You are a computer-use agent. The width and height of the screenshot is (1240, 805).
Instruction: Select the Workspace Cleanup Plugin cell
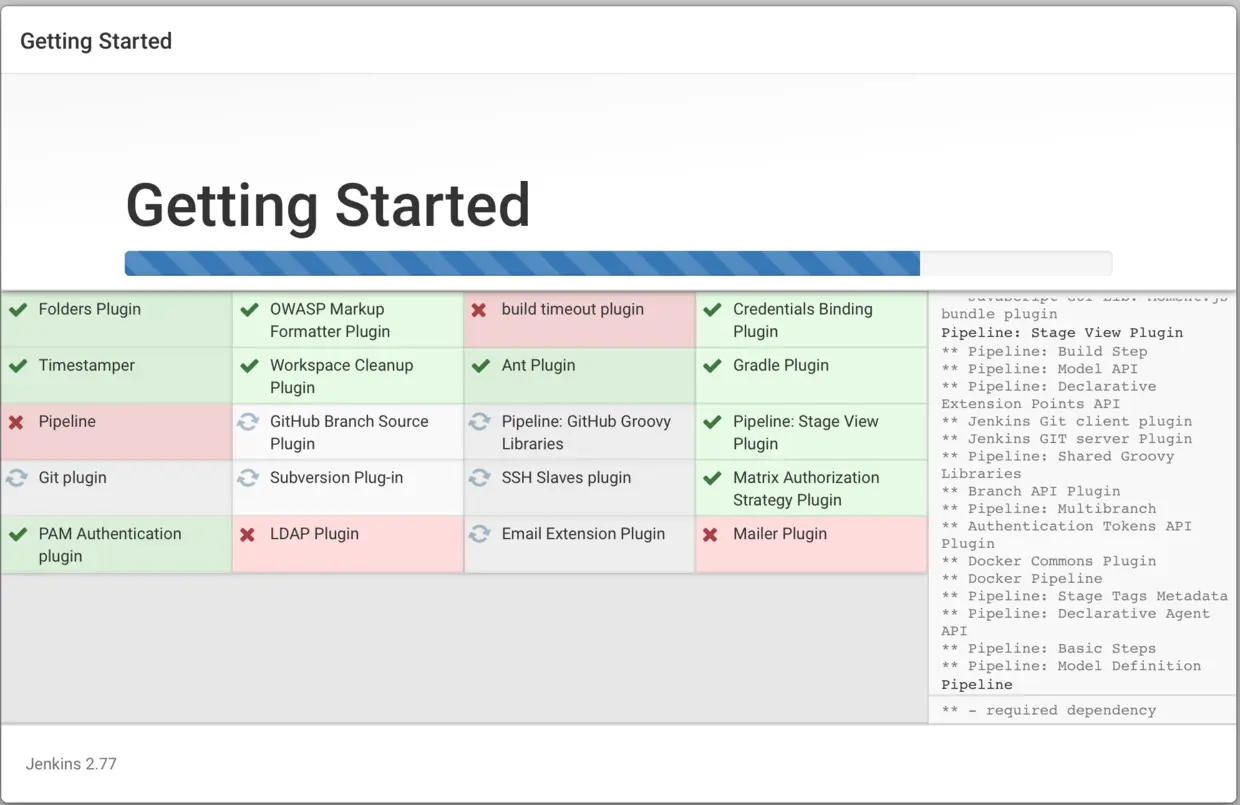[x=347, y=376]
